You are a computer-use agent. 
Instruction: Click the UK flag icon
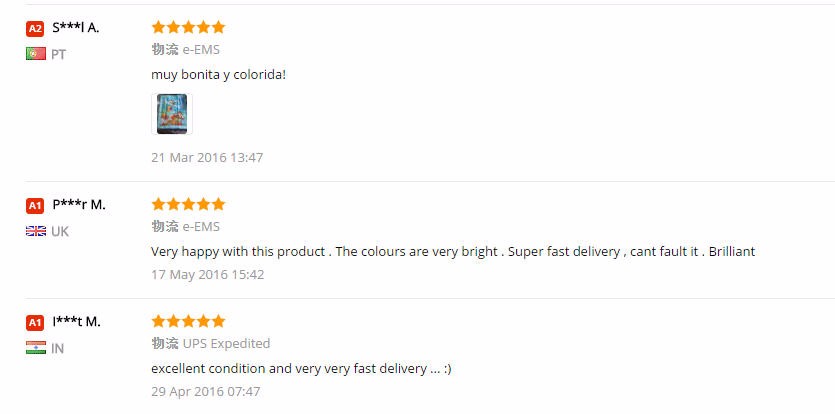point(36,231)
